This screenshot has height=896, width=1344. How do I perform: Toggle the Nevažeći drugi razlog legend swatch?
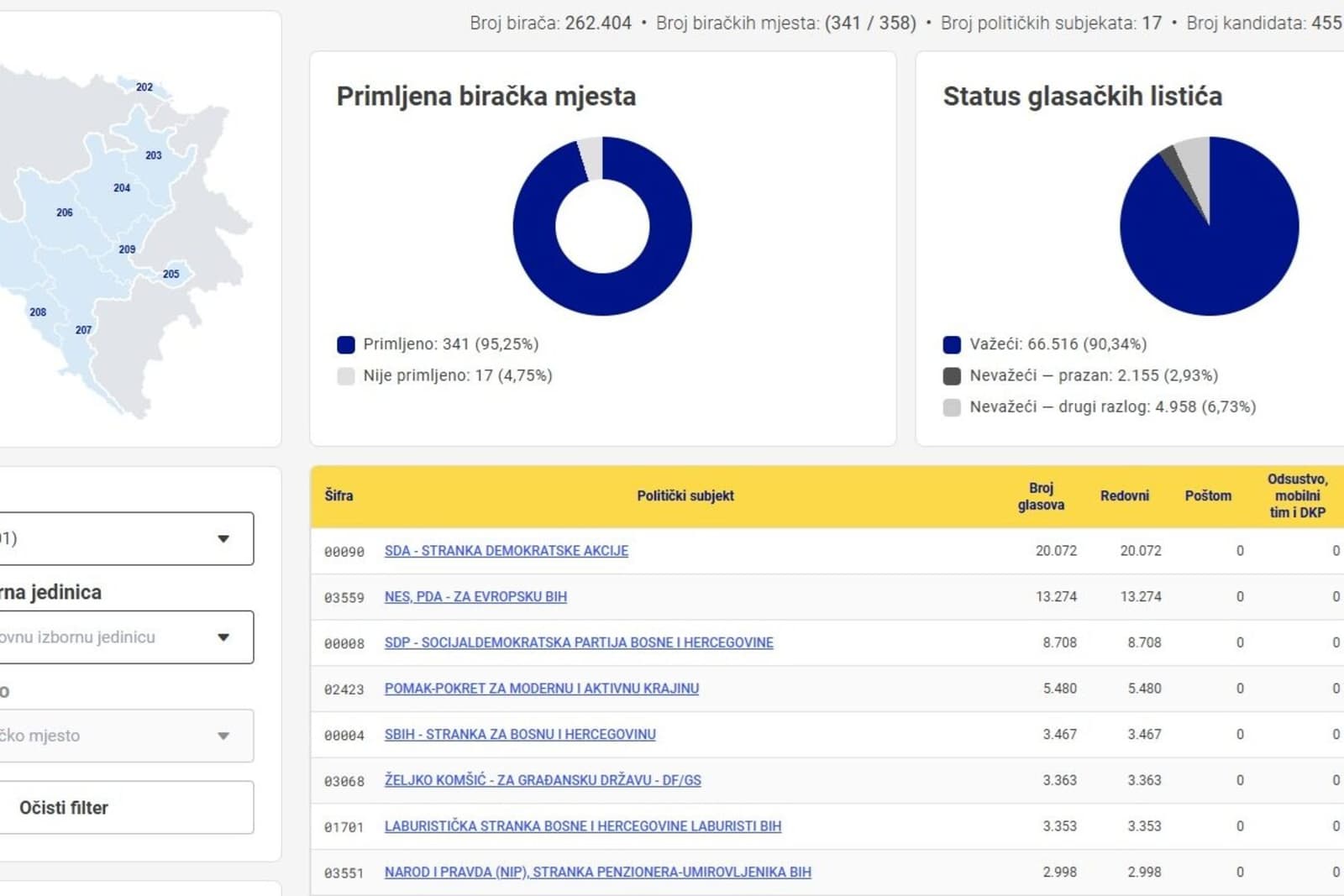(x=952, y=407)
